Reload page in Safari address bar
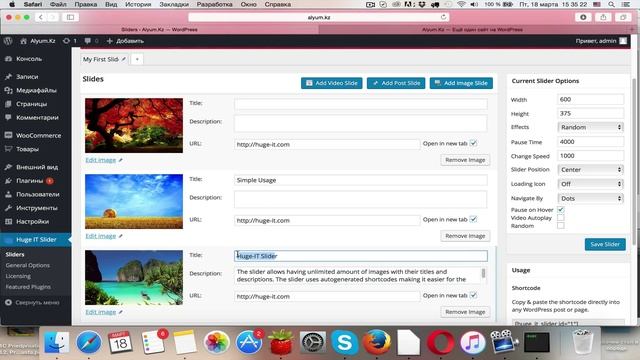The height and width of the screenshot is (360, 640). [443, 17]
